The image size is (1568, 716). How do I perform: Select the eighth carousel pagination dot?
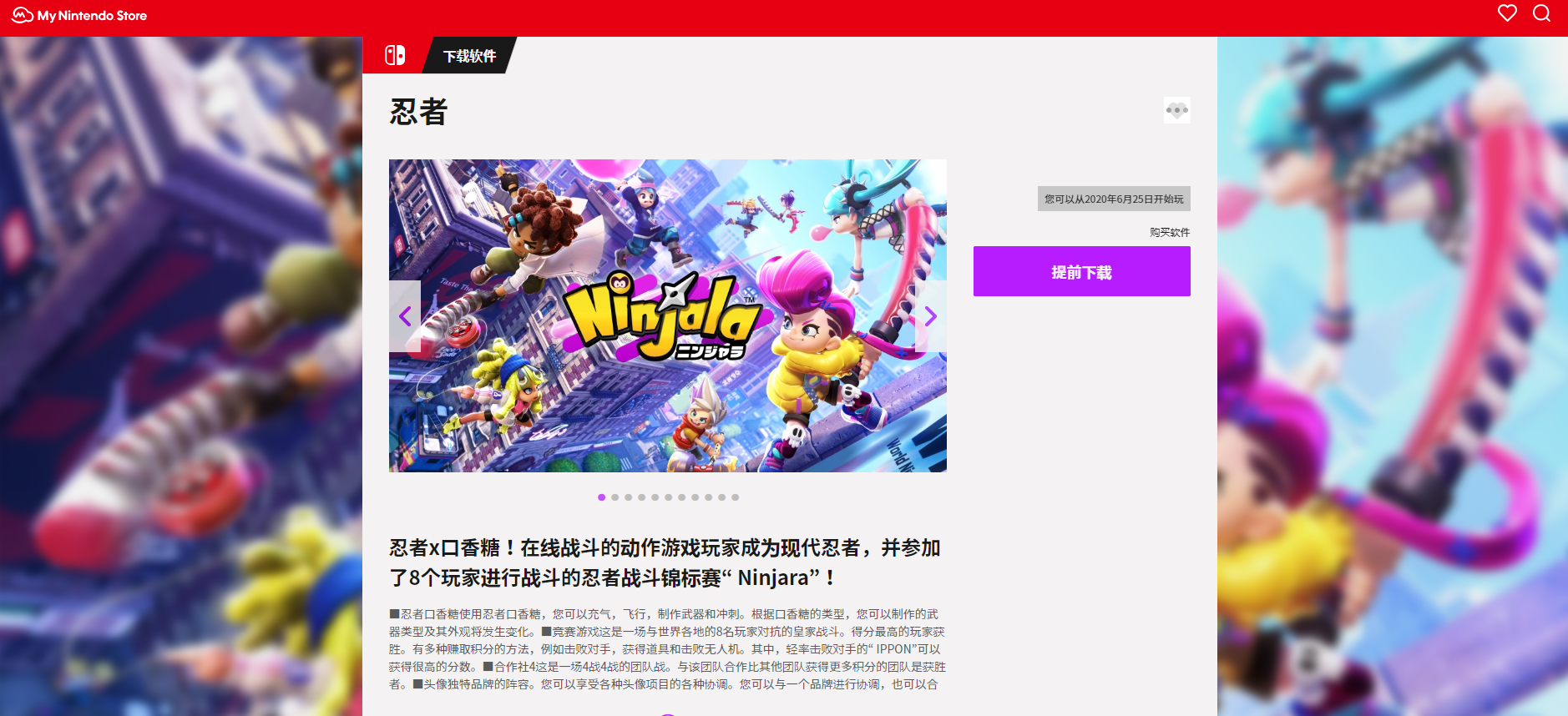[x=695, y=497]
